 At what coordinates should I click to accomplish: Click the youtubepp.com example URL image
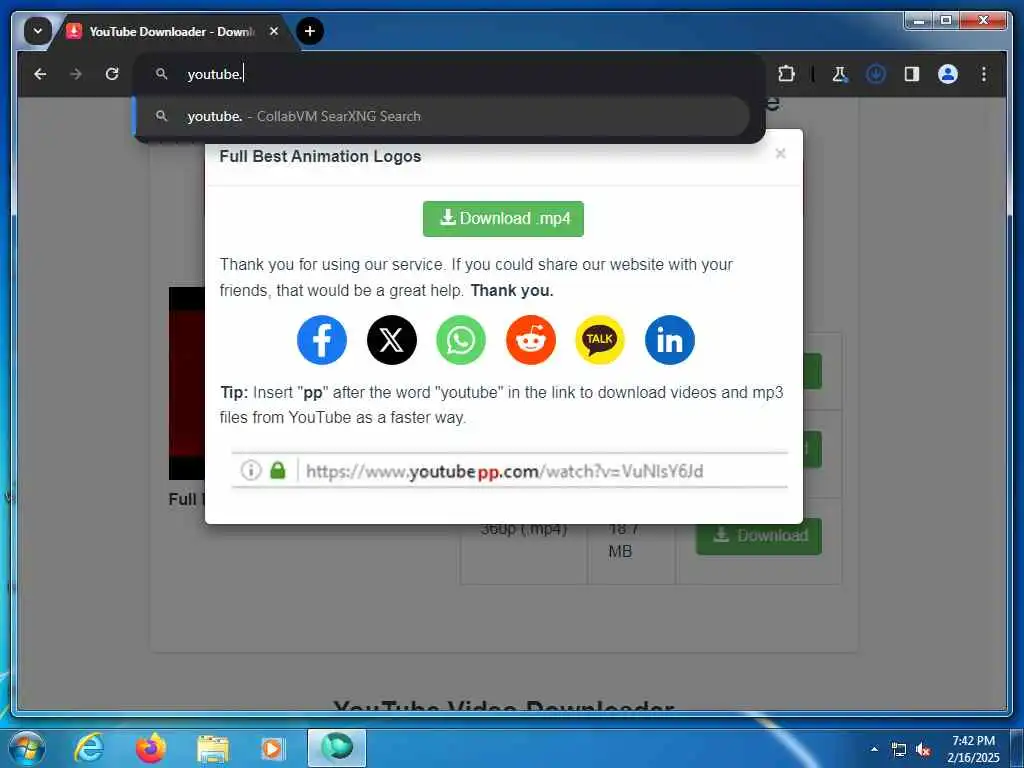coord(509,470)
